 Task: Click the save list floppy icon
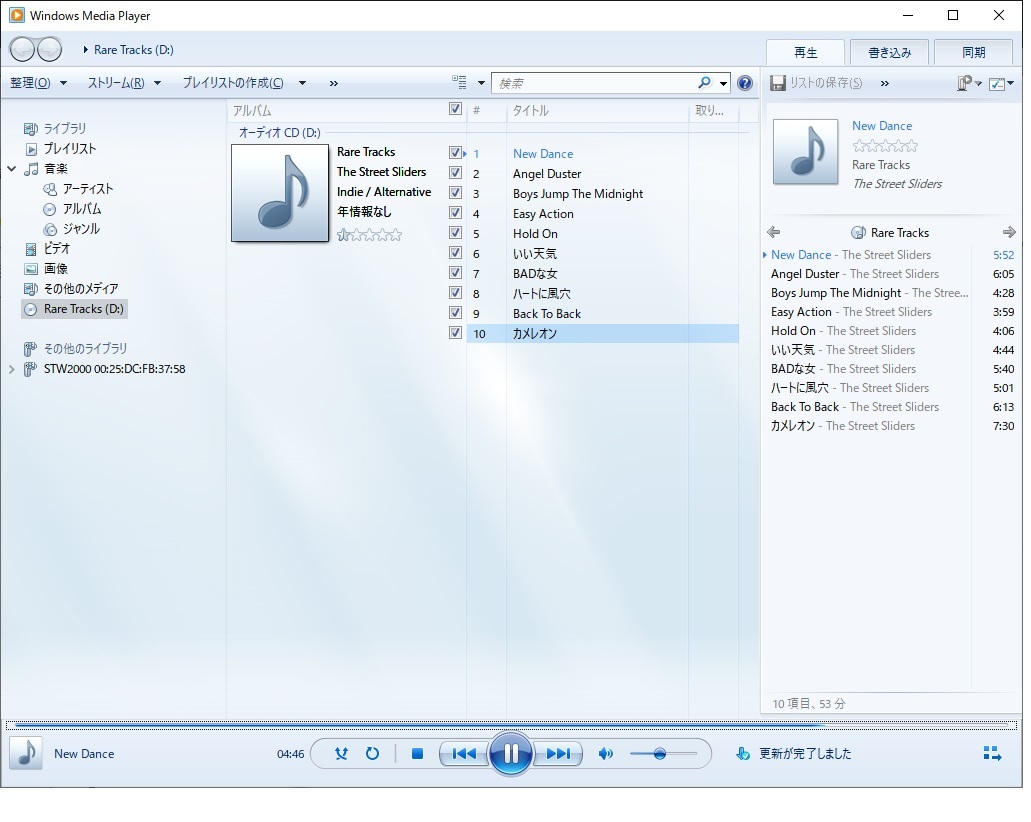778,83
